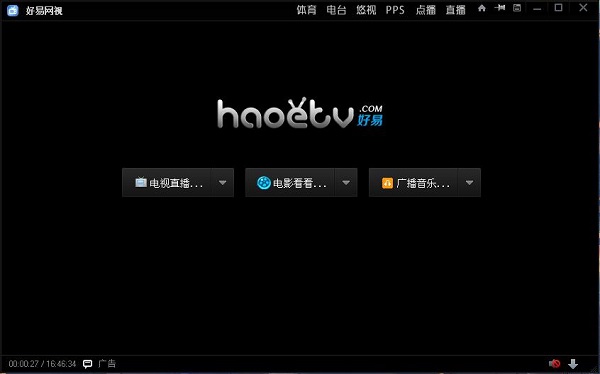Expand the 广播音乐 dropdown arrow

pyautogui.click(x=470, y=183)
